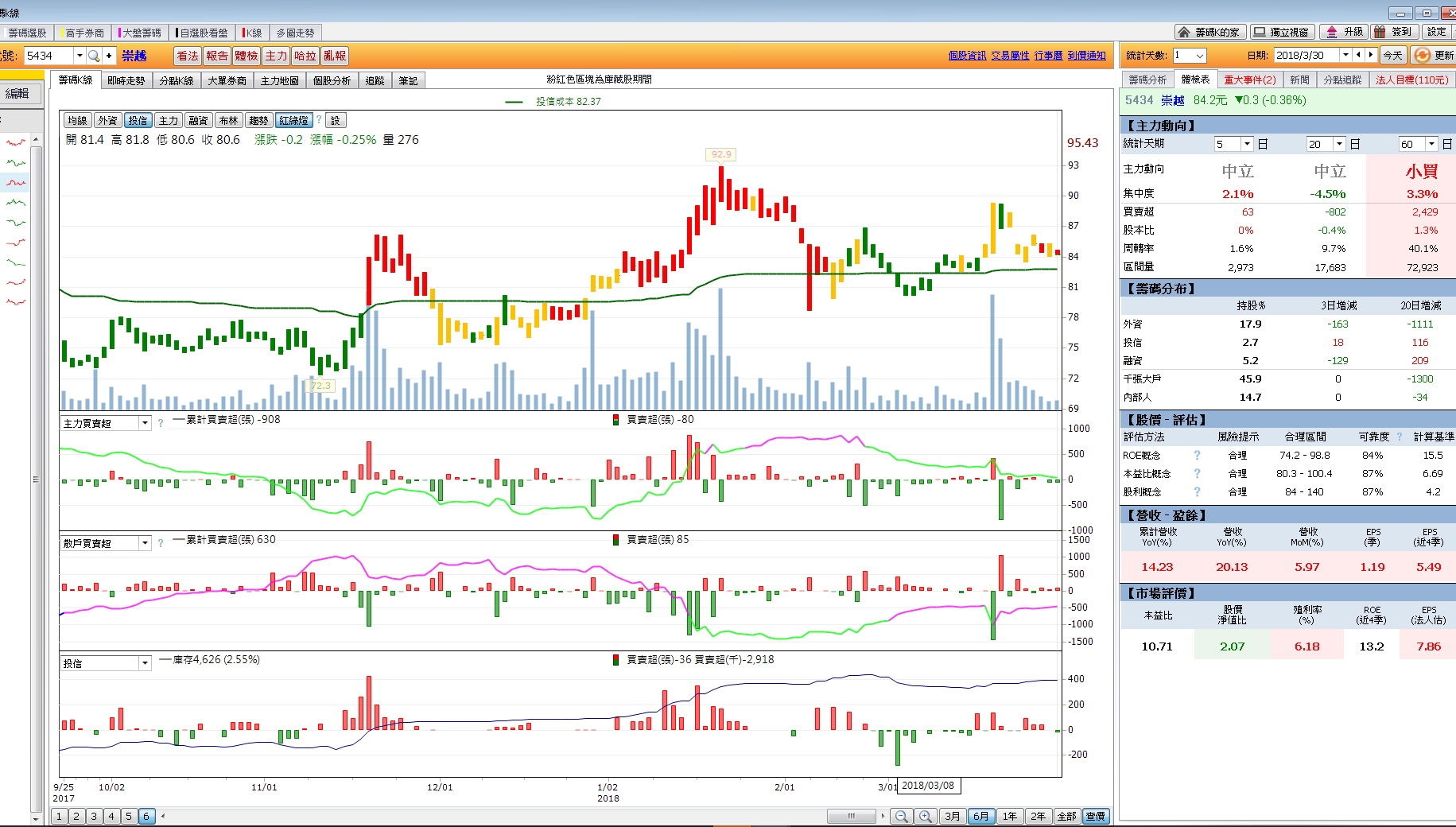Open 高手券商 top menu tab
This screenshot has height=827, width=1456.
(84, 33)
